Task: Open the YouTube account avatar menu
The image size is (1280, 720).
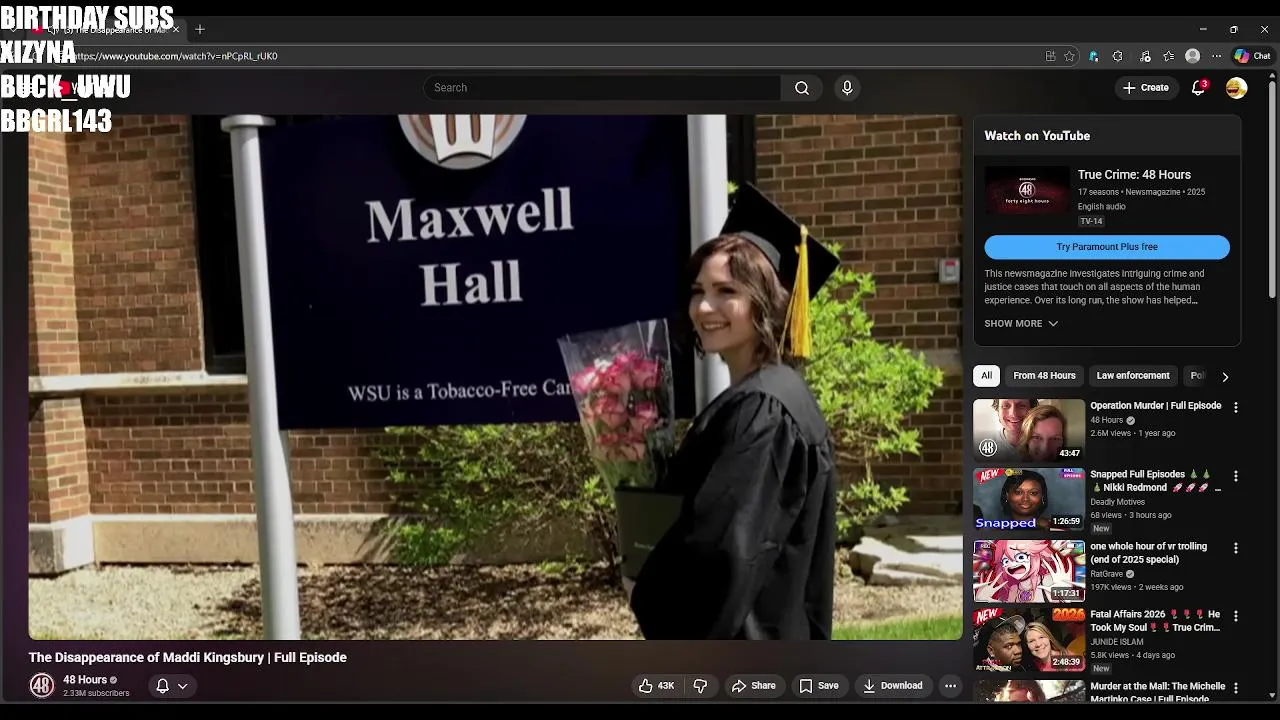Action: [1237, 88]
